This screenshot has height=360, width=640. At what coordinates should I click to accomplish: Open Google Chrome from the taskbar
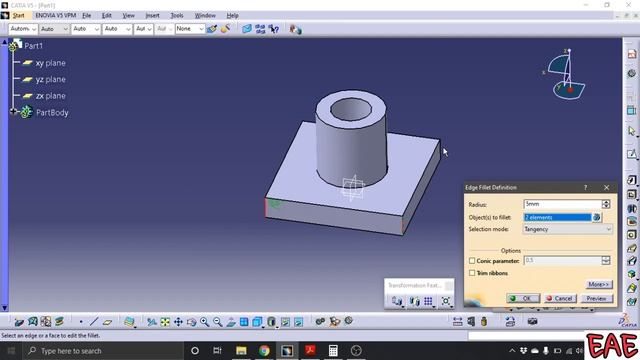[264, 351]
